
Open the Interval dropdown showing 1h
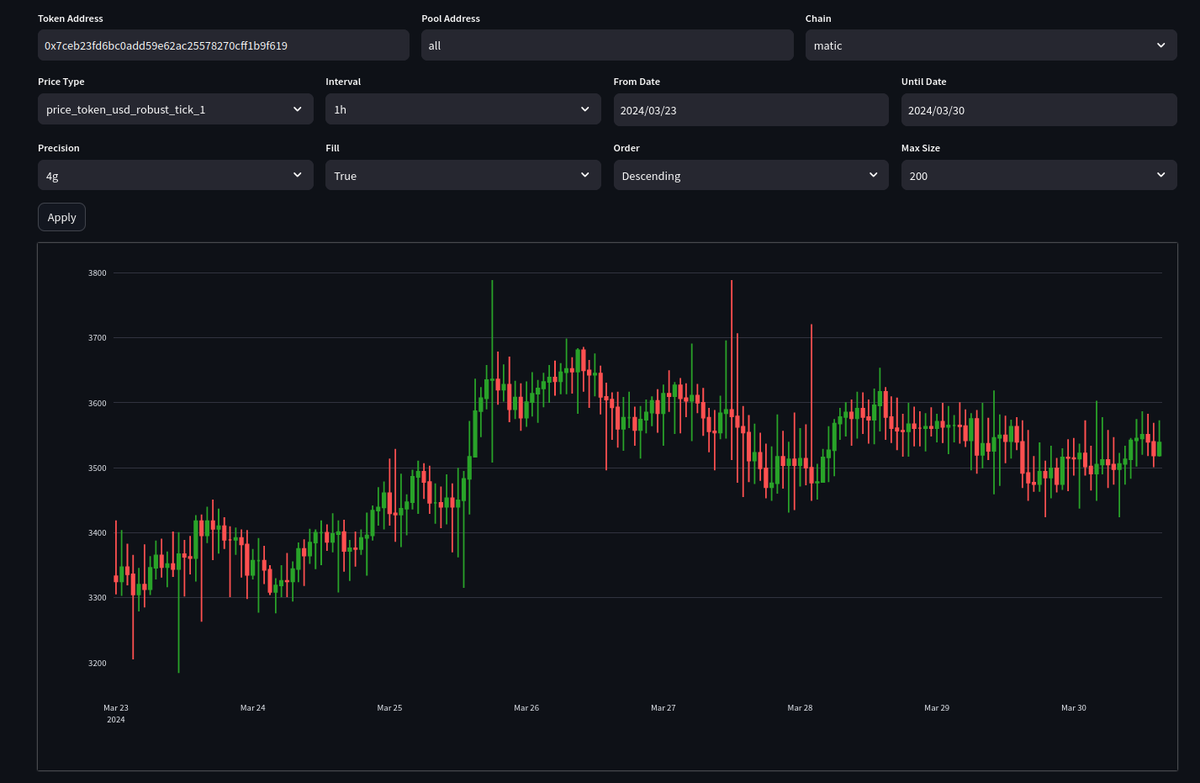tap(463, 109)
